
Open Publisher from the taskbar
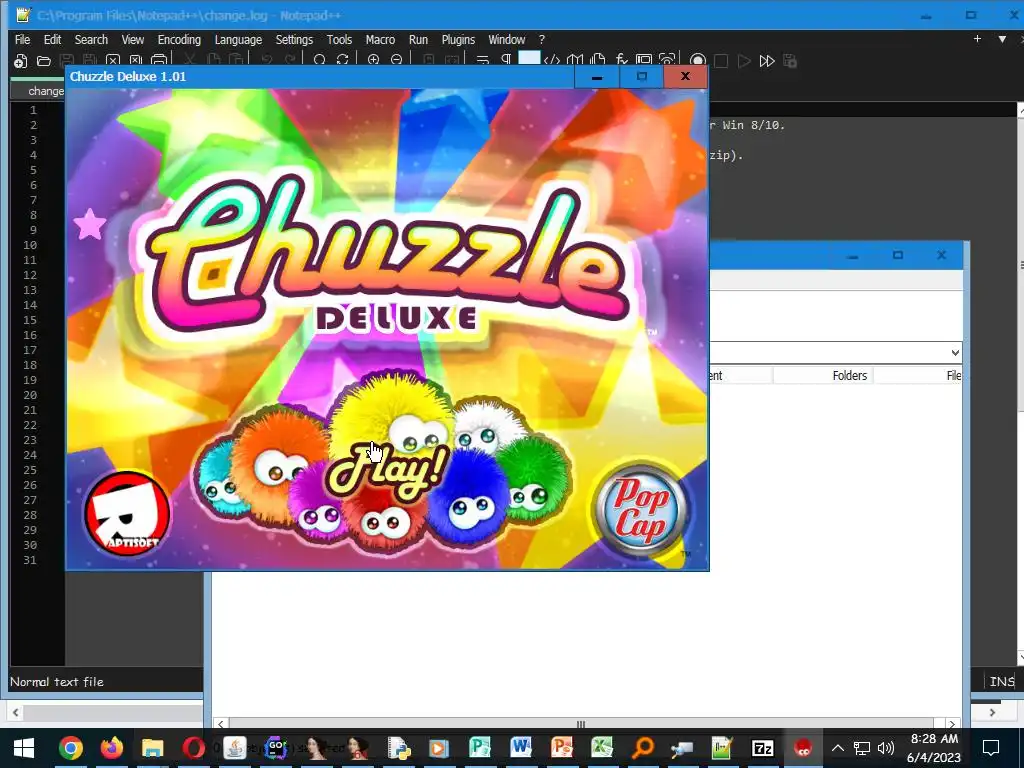pos(480,748)
